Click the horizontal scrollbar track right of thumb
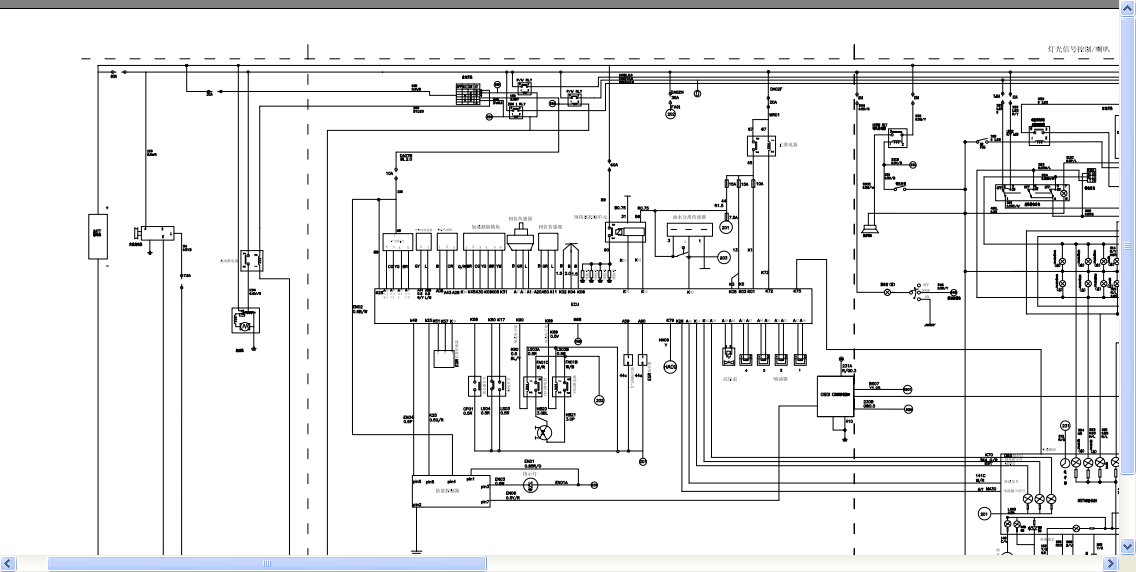This screenshot has height=572, width=1136. tap(794, 564)
